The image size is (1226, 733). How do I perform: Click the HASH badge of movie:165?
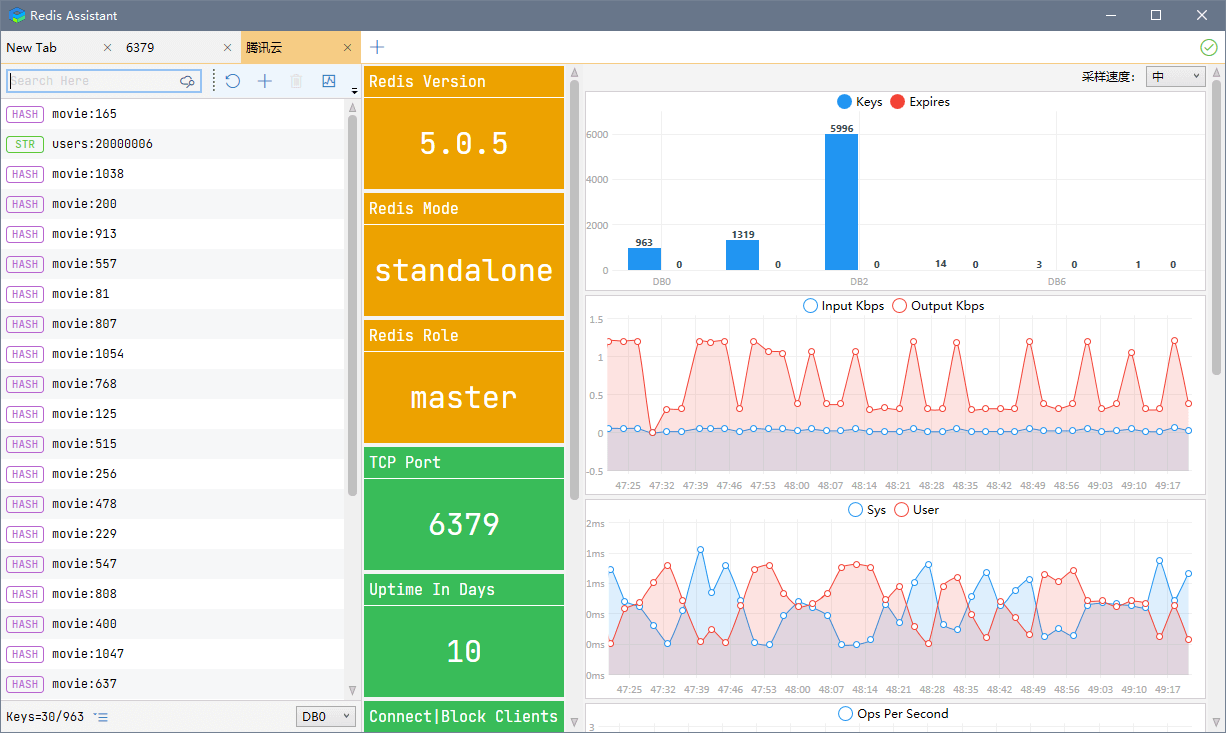pyautogui.click(x=25, y=114)
